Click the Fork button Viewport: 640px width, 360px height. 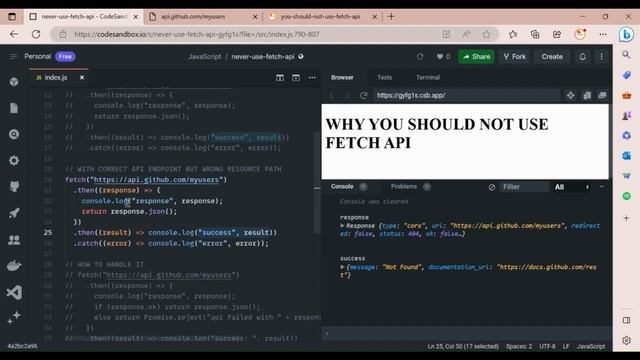pos(515,57)
